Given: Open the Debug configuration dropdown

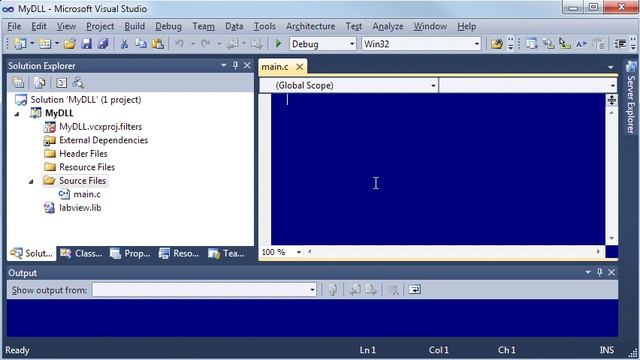Looking at the screenshot, I should point(352,44).
